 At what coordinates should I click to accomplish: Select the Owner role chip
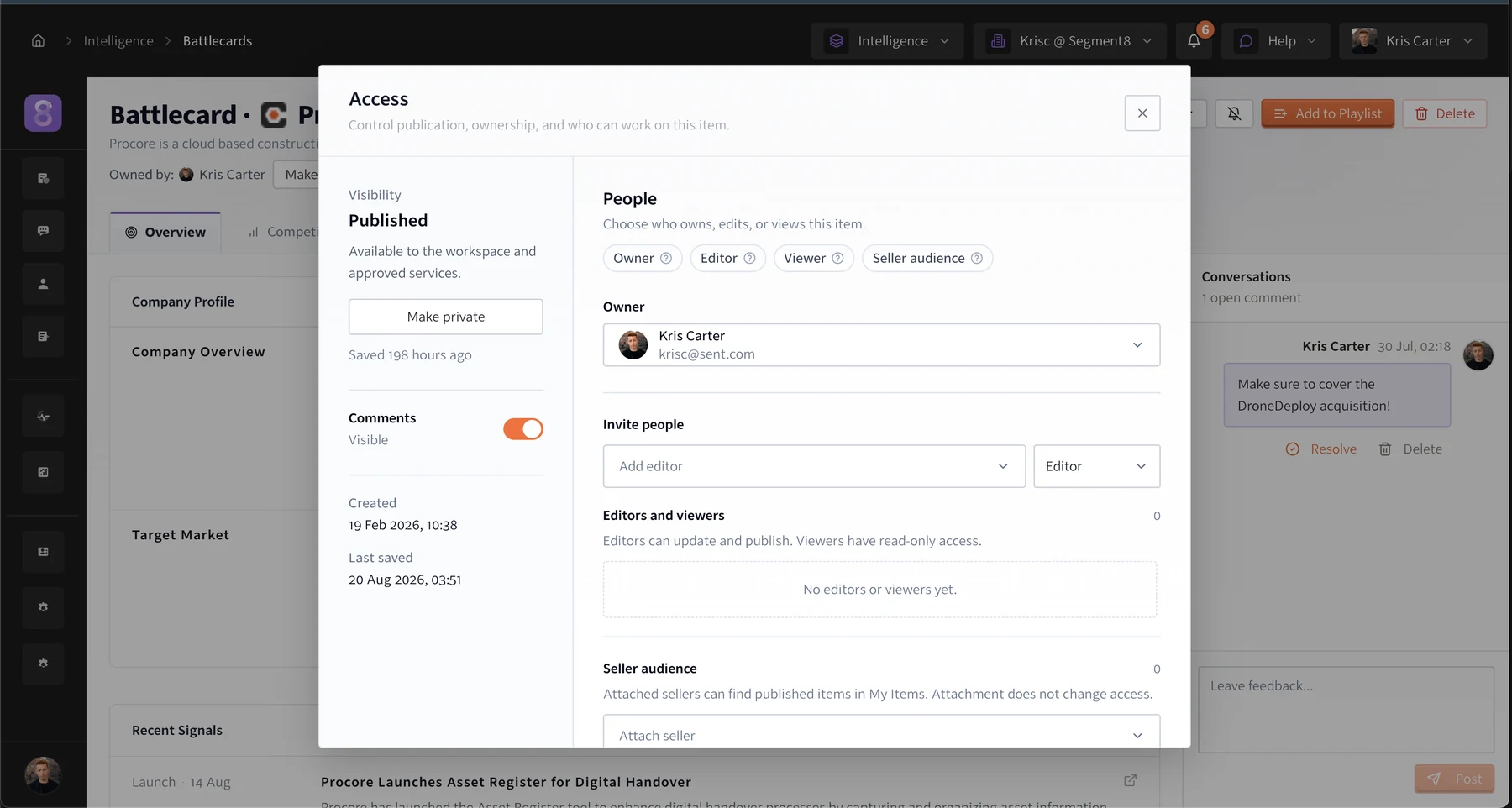tap(643, 258)
